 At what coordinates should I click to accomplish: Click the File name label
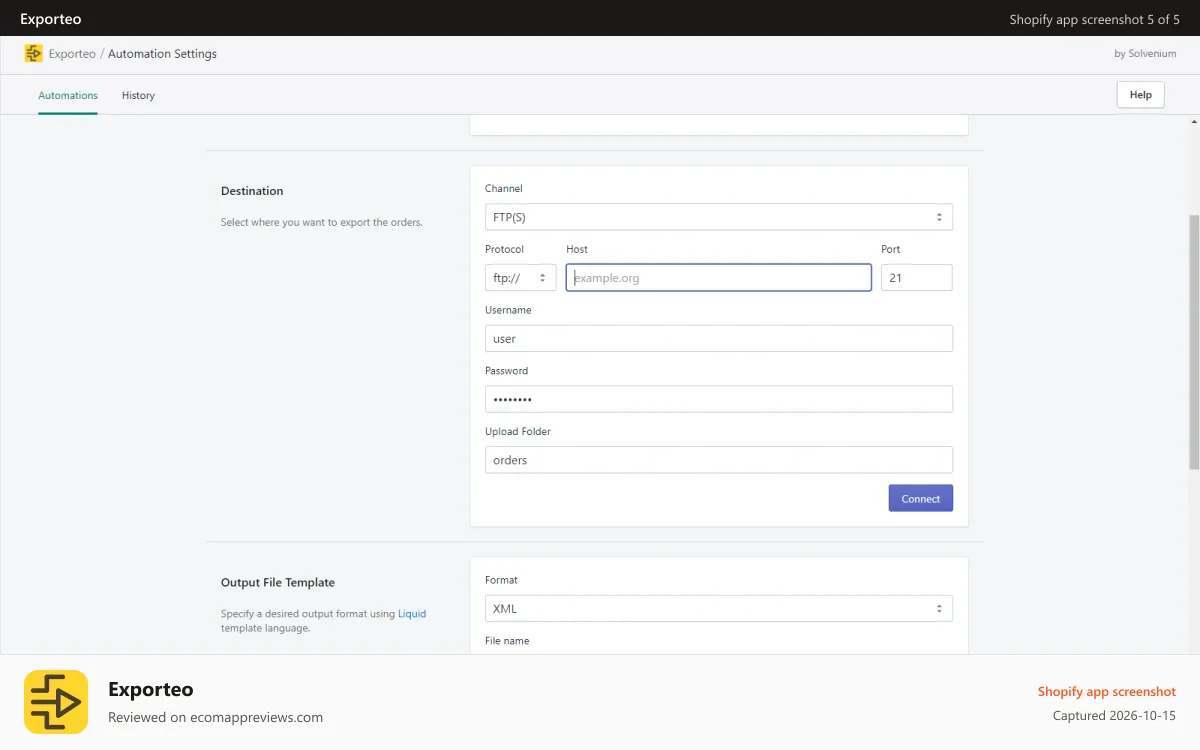(507, 641)
